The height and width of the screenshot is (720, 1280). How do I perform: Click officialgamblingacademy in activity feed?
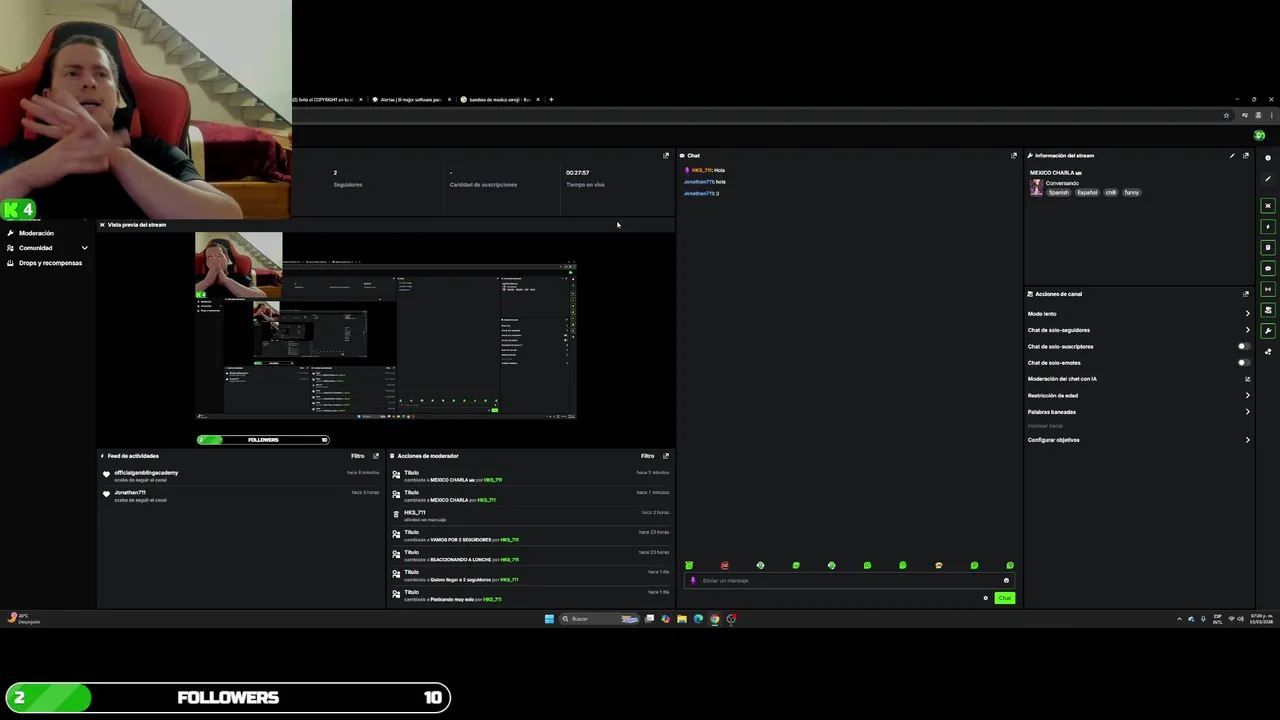[x=146, y=473]
